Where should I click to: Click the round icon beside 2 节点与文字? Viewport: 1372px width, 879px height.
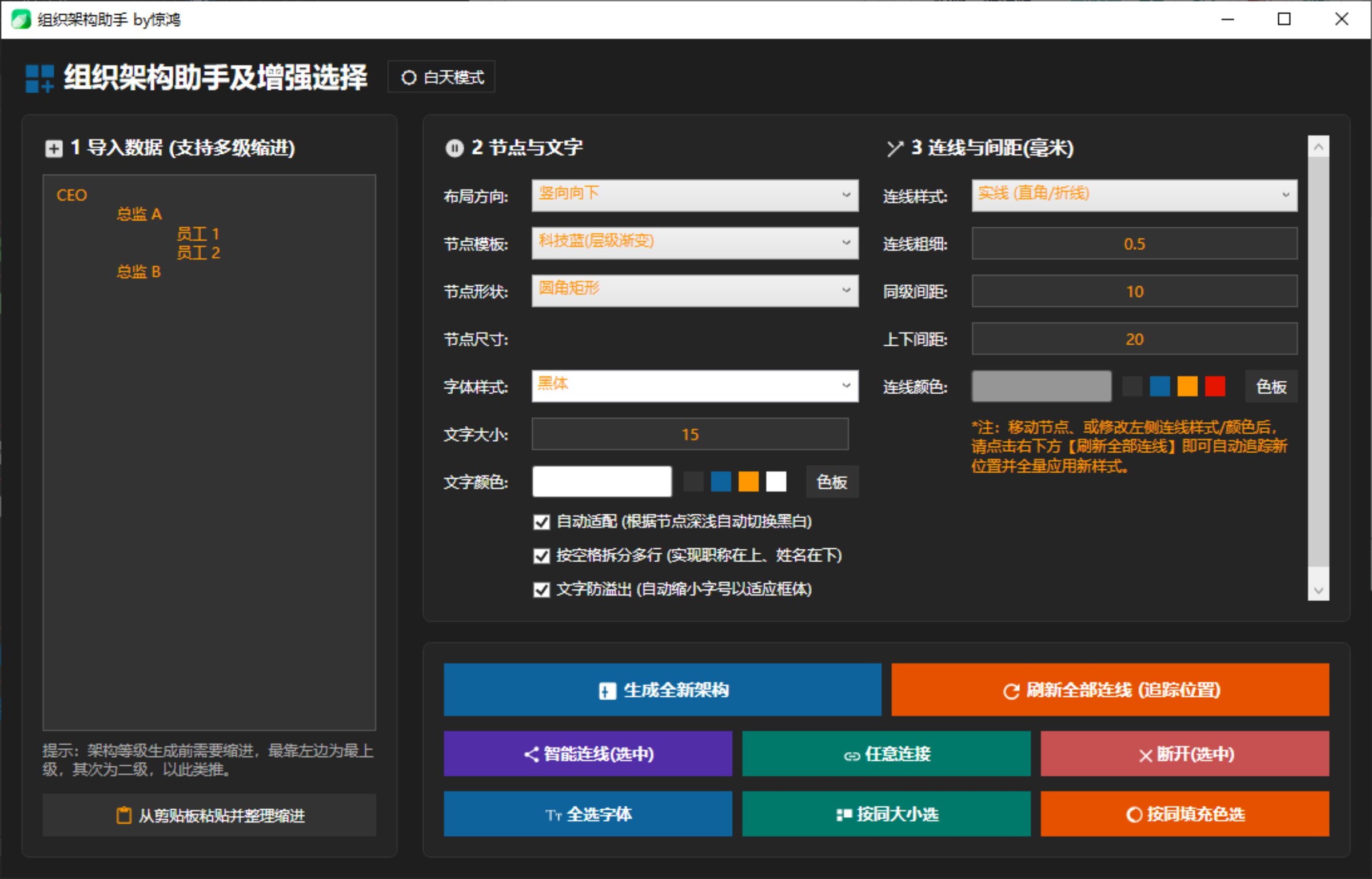(x=454, y=148)
